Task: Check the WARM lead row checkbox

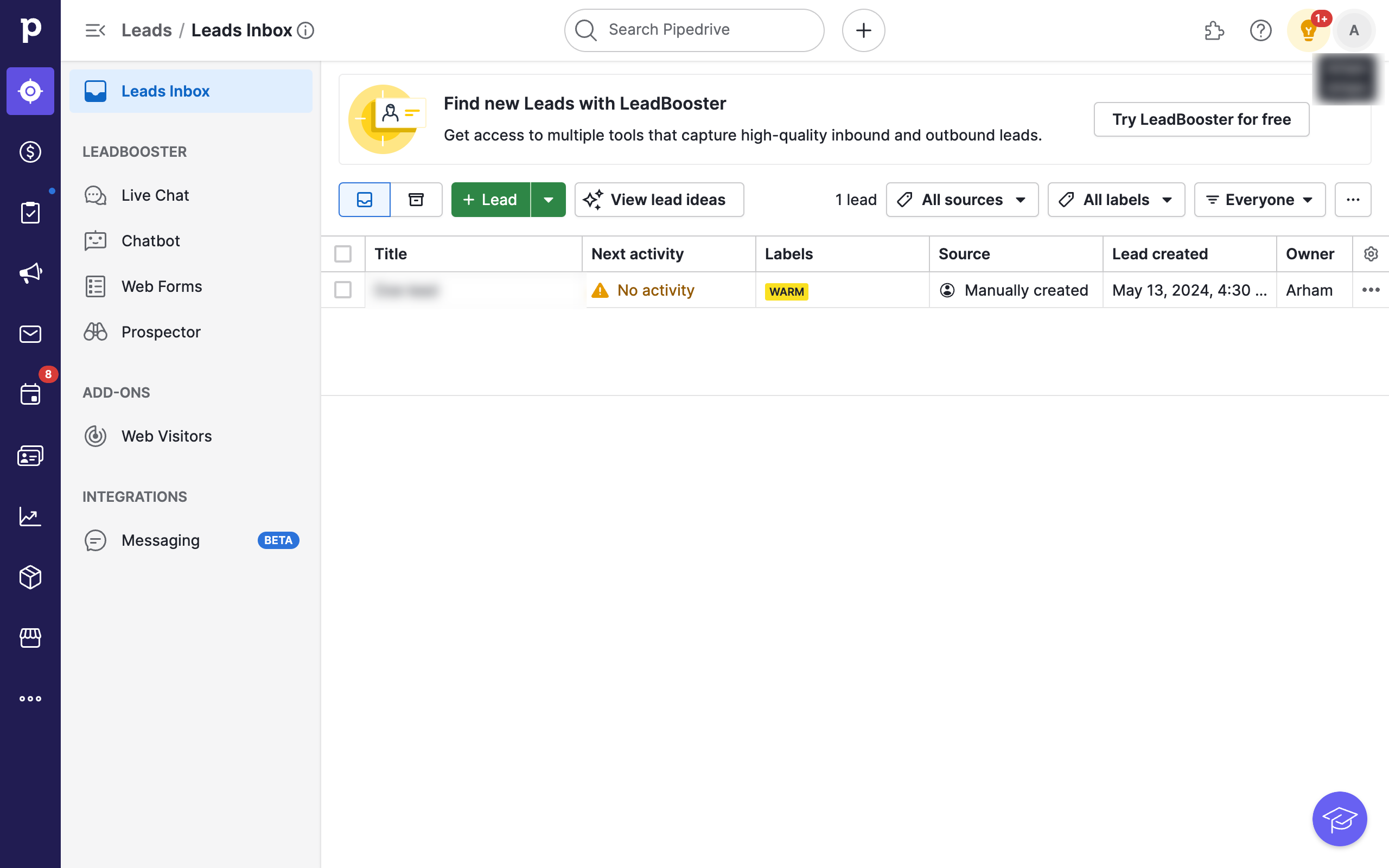Action: [343, 290]
